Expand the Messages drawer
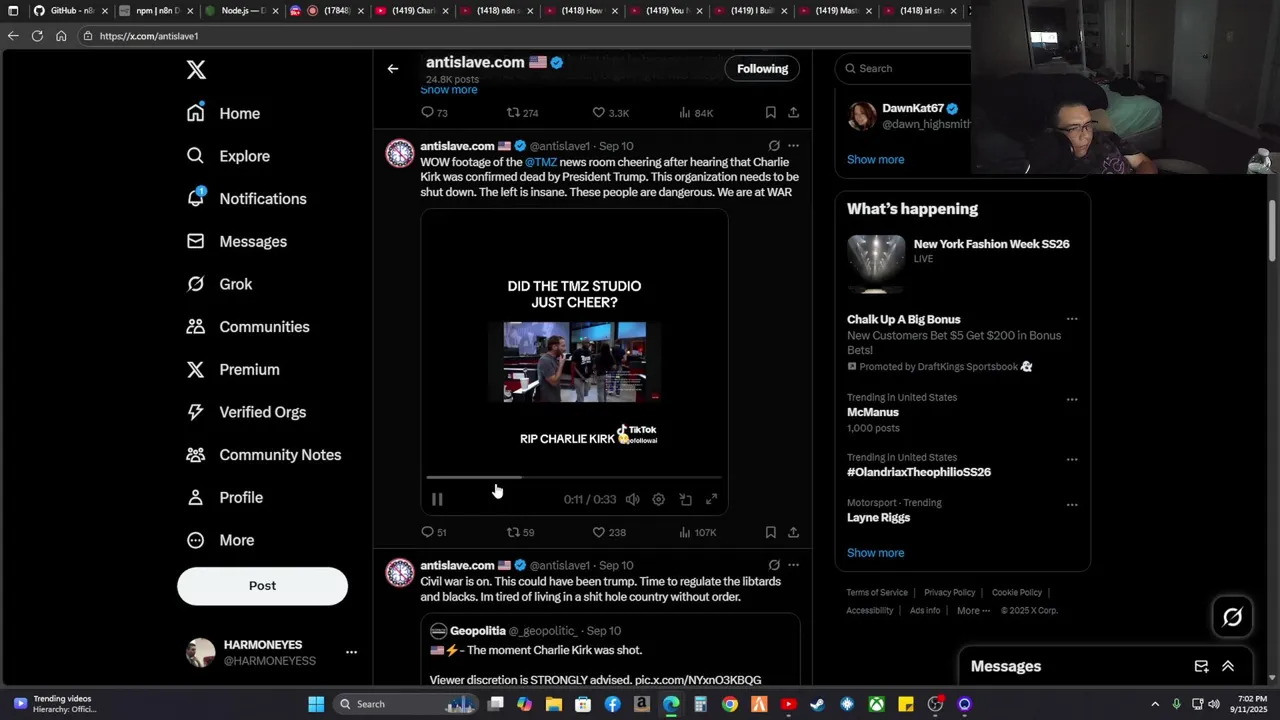Image resolution: width=1280 pixels, height=720 pixels. tap(1228, 666)
